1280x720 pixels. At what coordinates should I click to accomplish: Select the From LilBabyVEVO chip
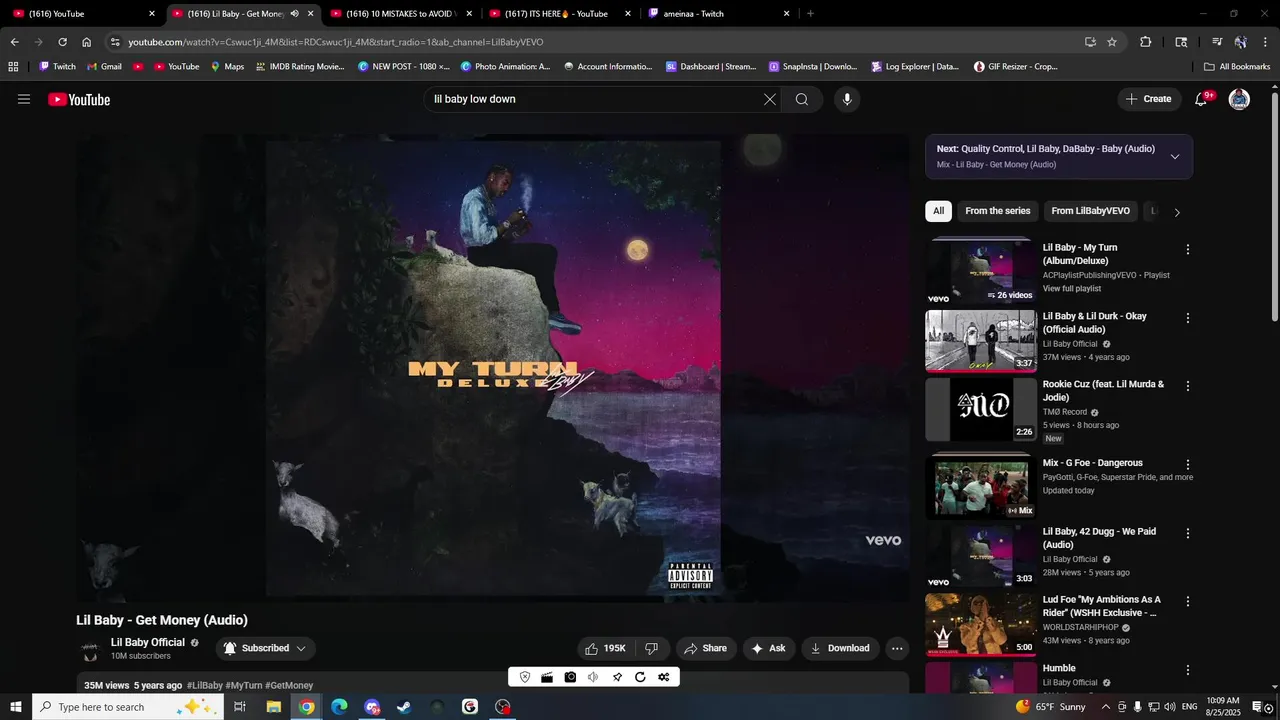pos(1090,211)
